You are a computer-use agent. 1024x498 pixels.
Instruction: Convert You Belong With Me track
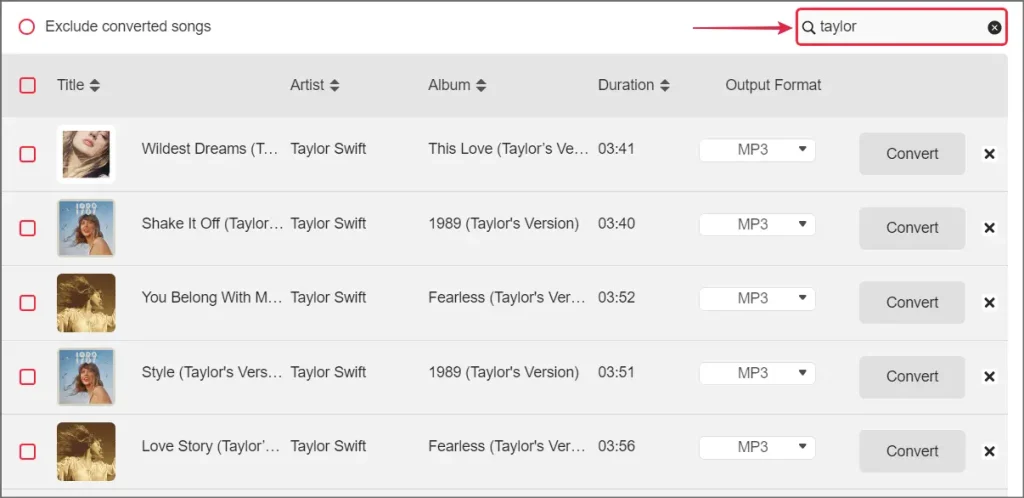911,302
